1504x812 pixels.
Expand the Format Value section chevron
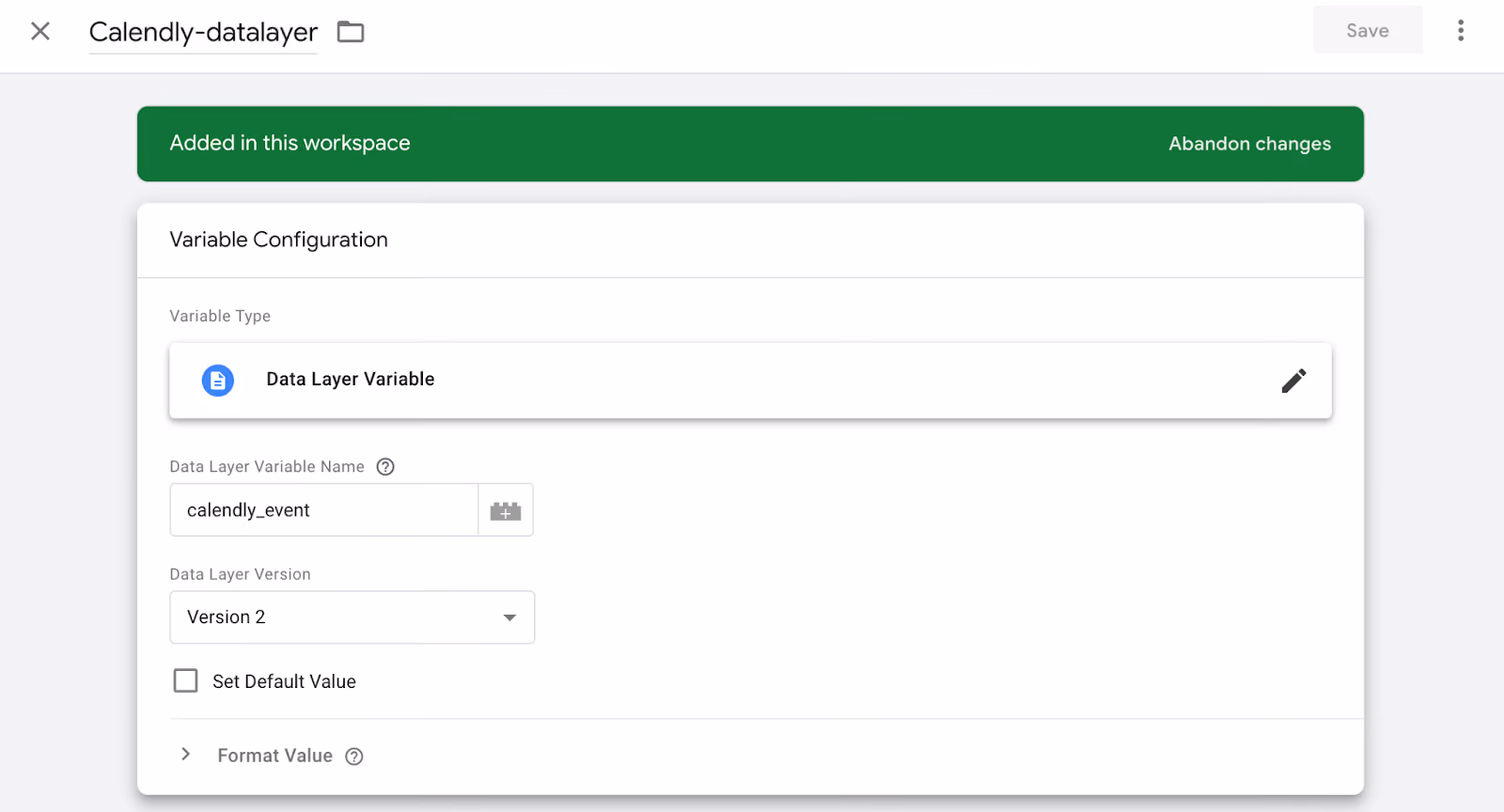(x=186, y=755)
